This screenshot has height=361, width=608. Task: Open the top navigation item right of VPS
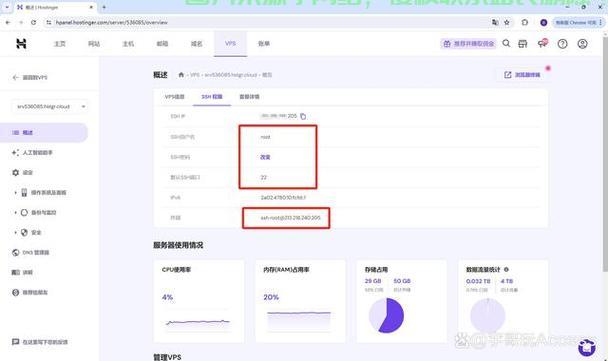(x=264, y=44)
